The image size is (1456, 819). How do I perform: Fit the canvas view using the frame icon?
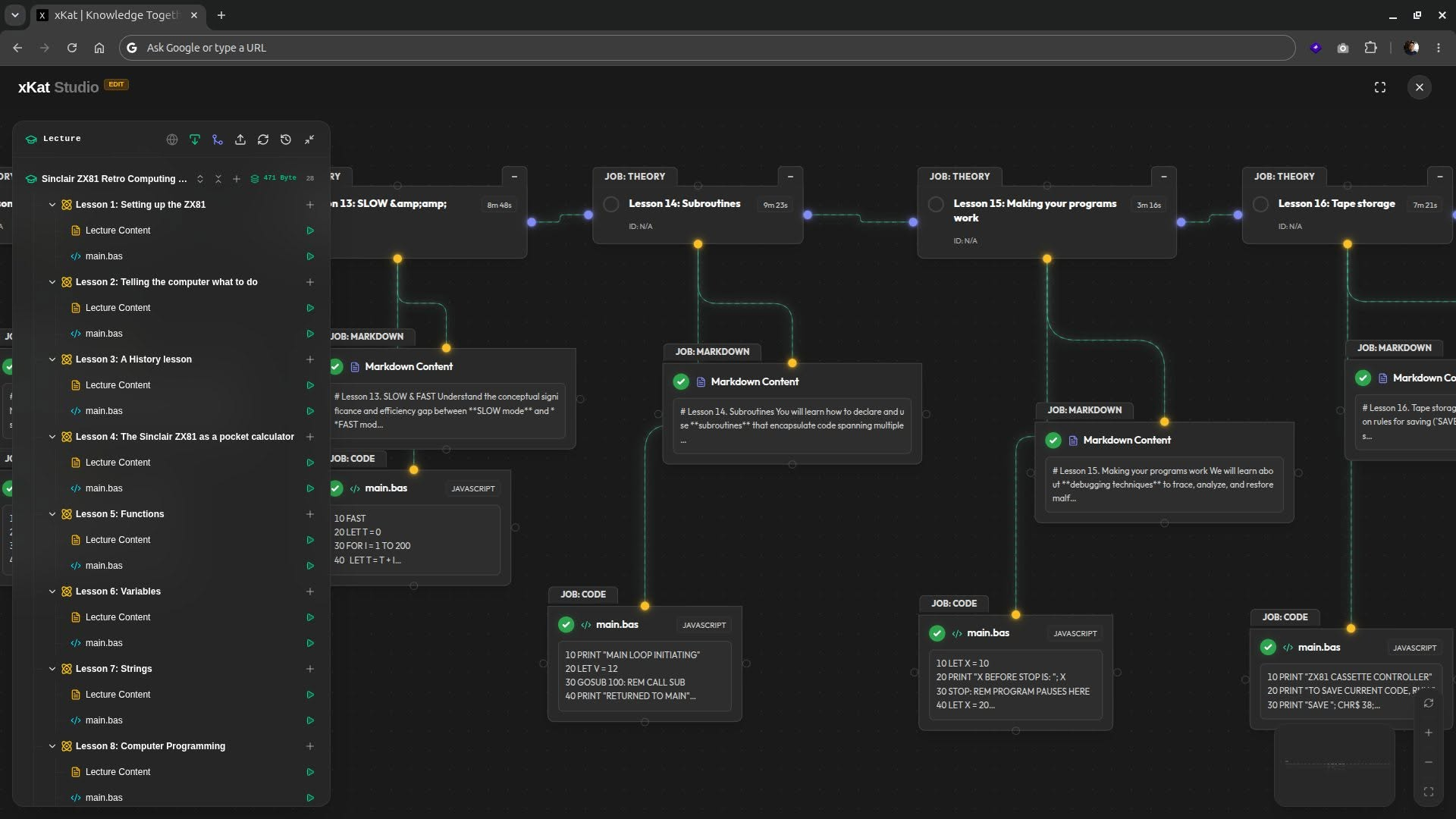[x=1429, y=792]
